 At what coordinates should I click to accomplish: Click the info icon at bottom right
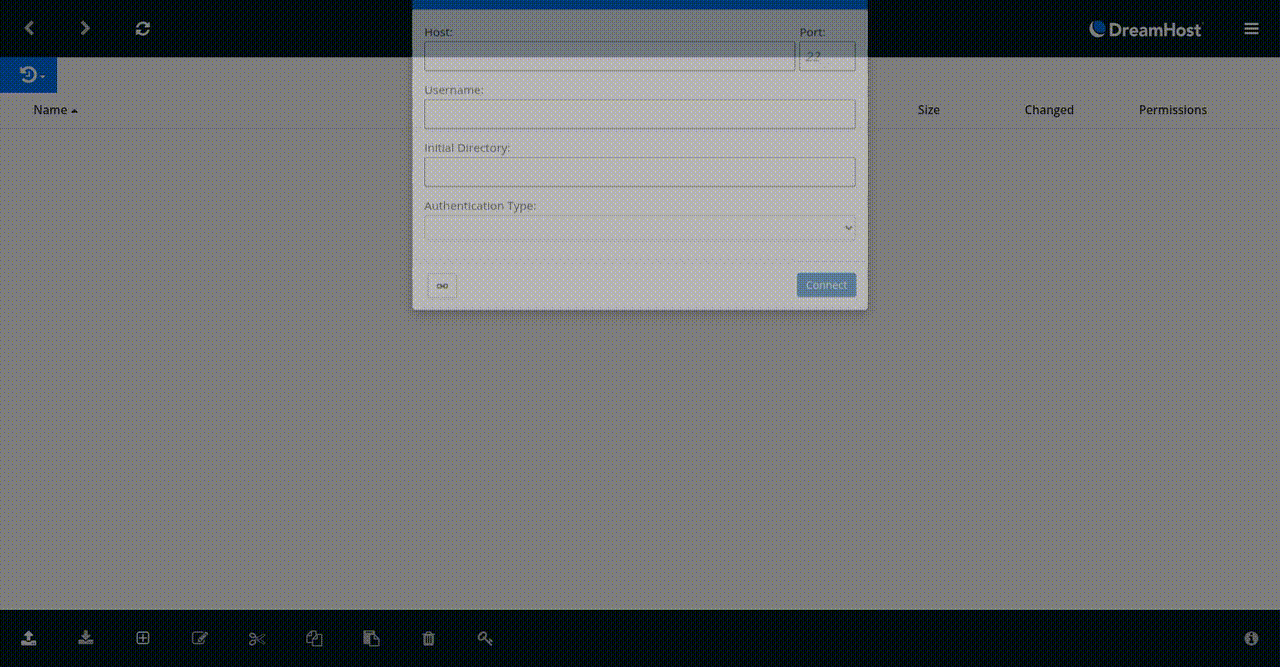(1251, 638)
